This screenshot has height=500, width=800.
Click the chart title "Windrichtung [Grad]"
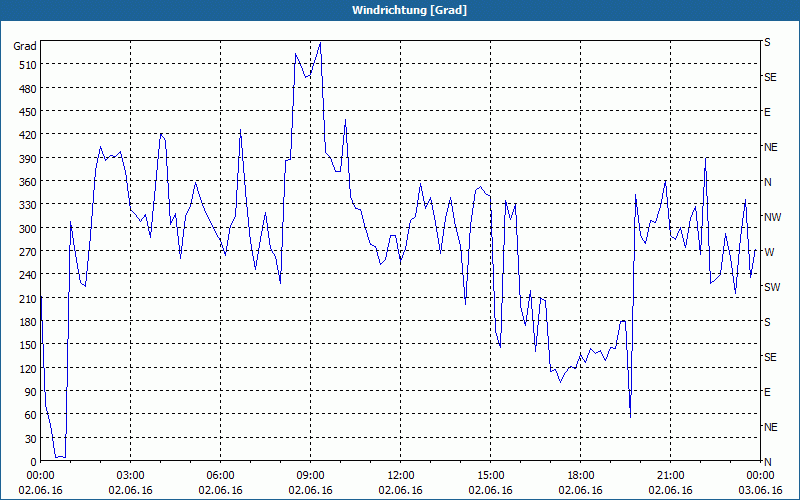click(x=409, y=10)
